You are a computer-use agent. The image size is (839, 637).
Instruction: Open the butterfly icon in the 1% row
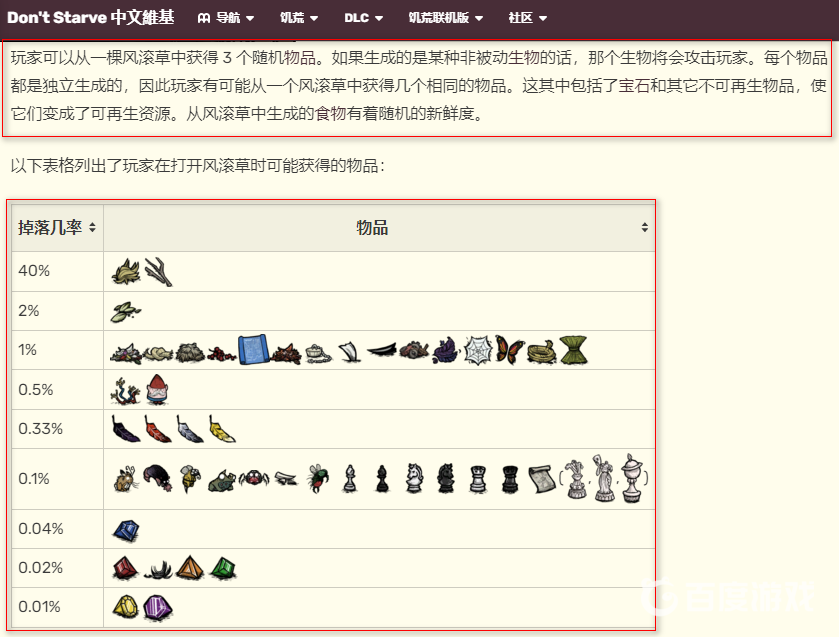tap(509, 350)
